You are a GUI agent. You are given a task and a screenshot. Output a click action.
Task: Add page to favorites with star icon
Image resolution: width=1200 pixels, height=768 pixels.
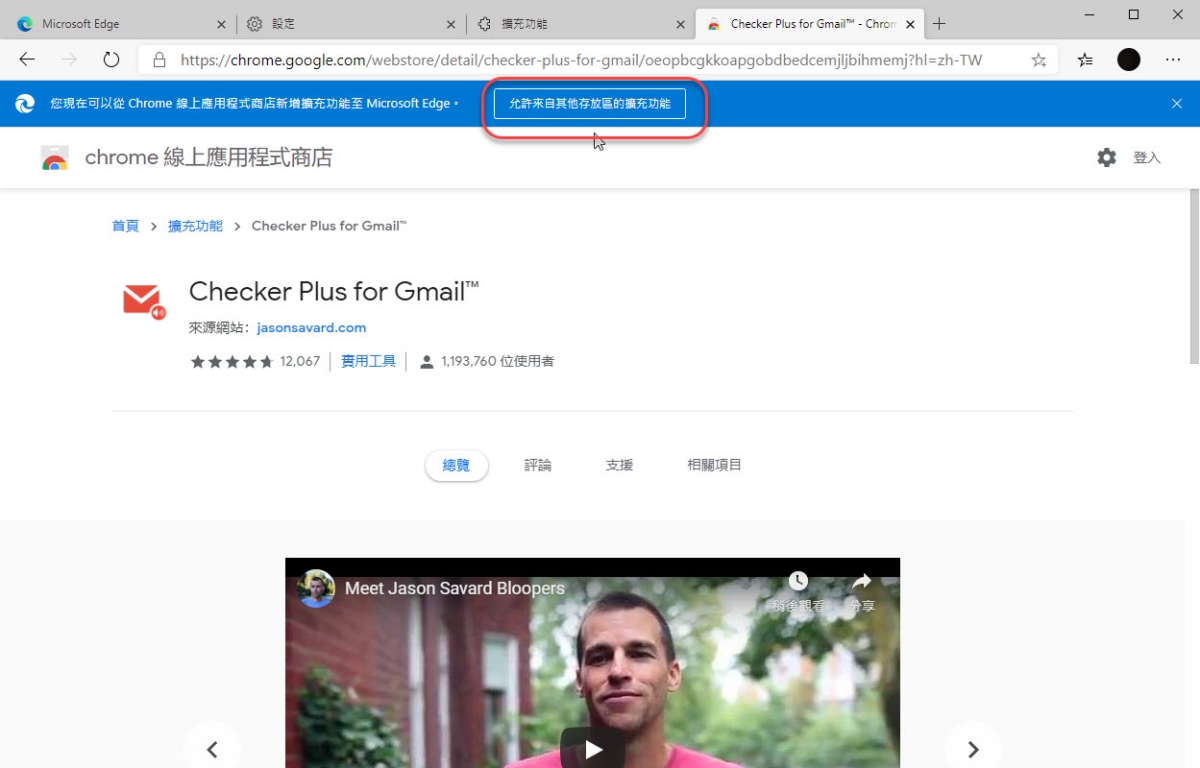coord(1039,60)
